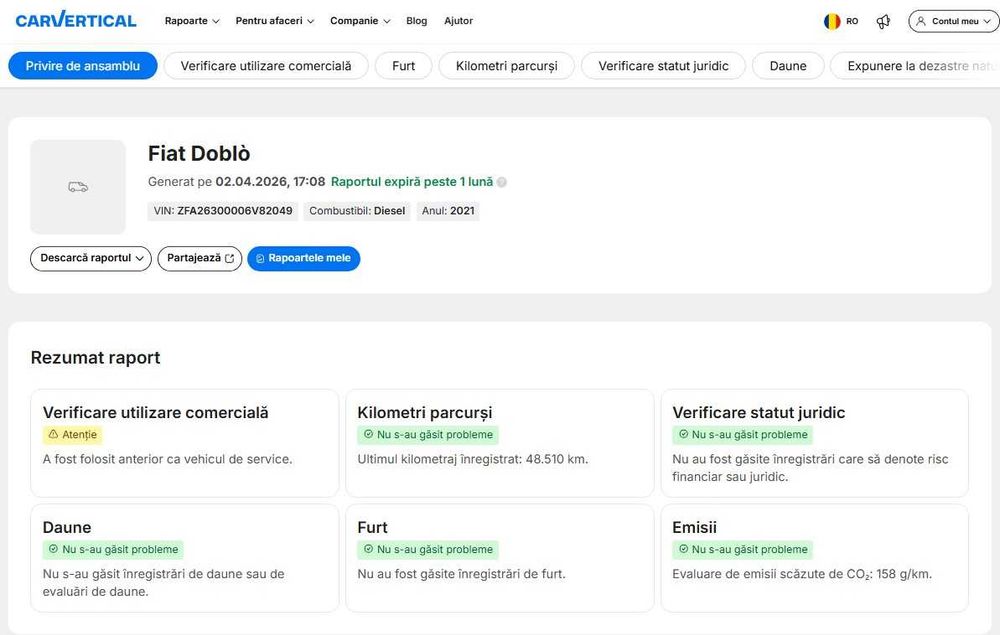Click the yellow Atenție warning badge
This screenshot has width=1000, height=635.
[73, 435]
